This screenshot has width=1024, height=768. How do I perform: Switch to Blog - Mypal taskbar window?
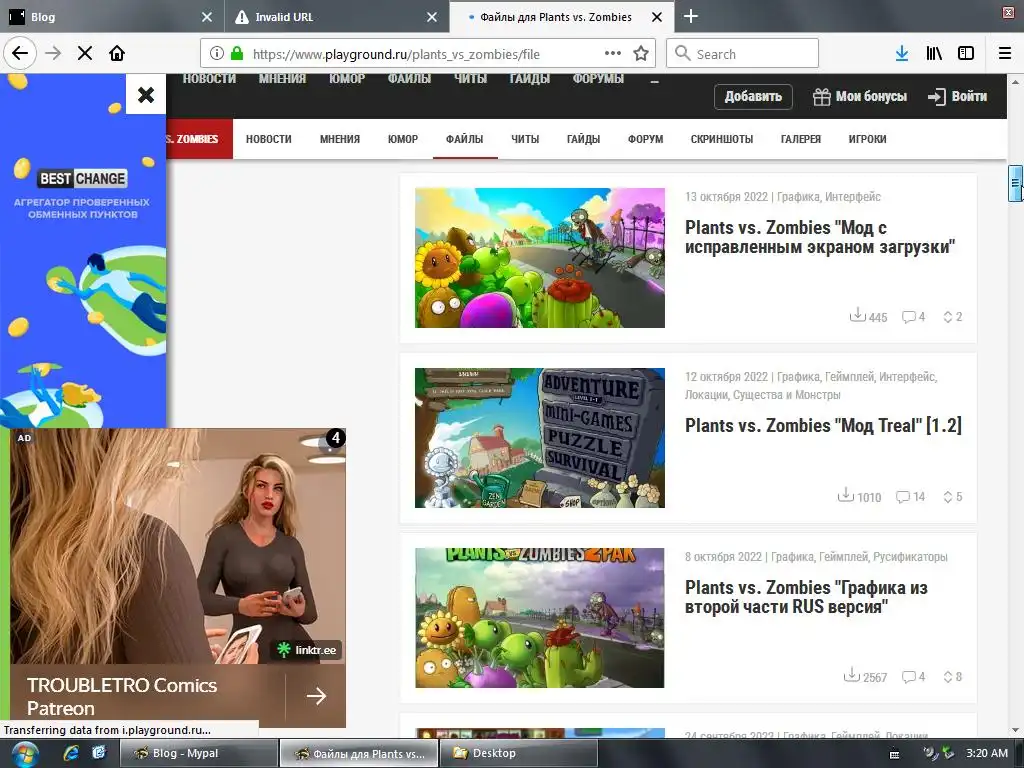(199, 754)
